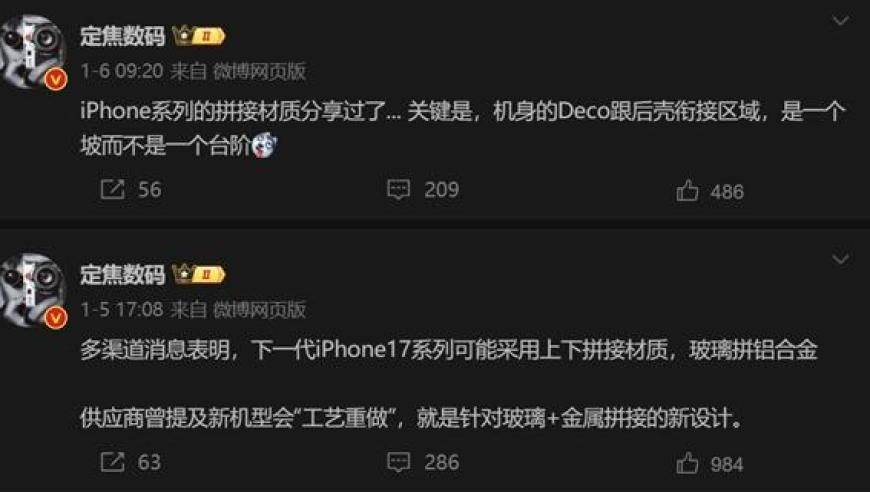Open the 1-5 17:08 timestamp link
Screen dimensions: 870x492
(x=122, y=310)
